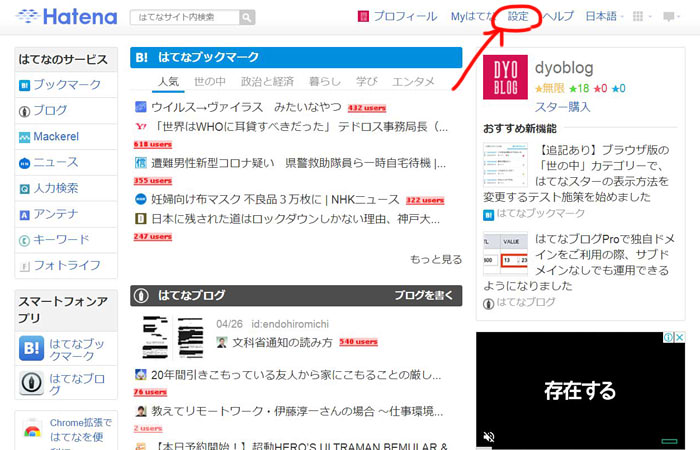
Task: Click the green star 18 count
Action: (579, 88)
